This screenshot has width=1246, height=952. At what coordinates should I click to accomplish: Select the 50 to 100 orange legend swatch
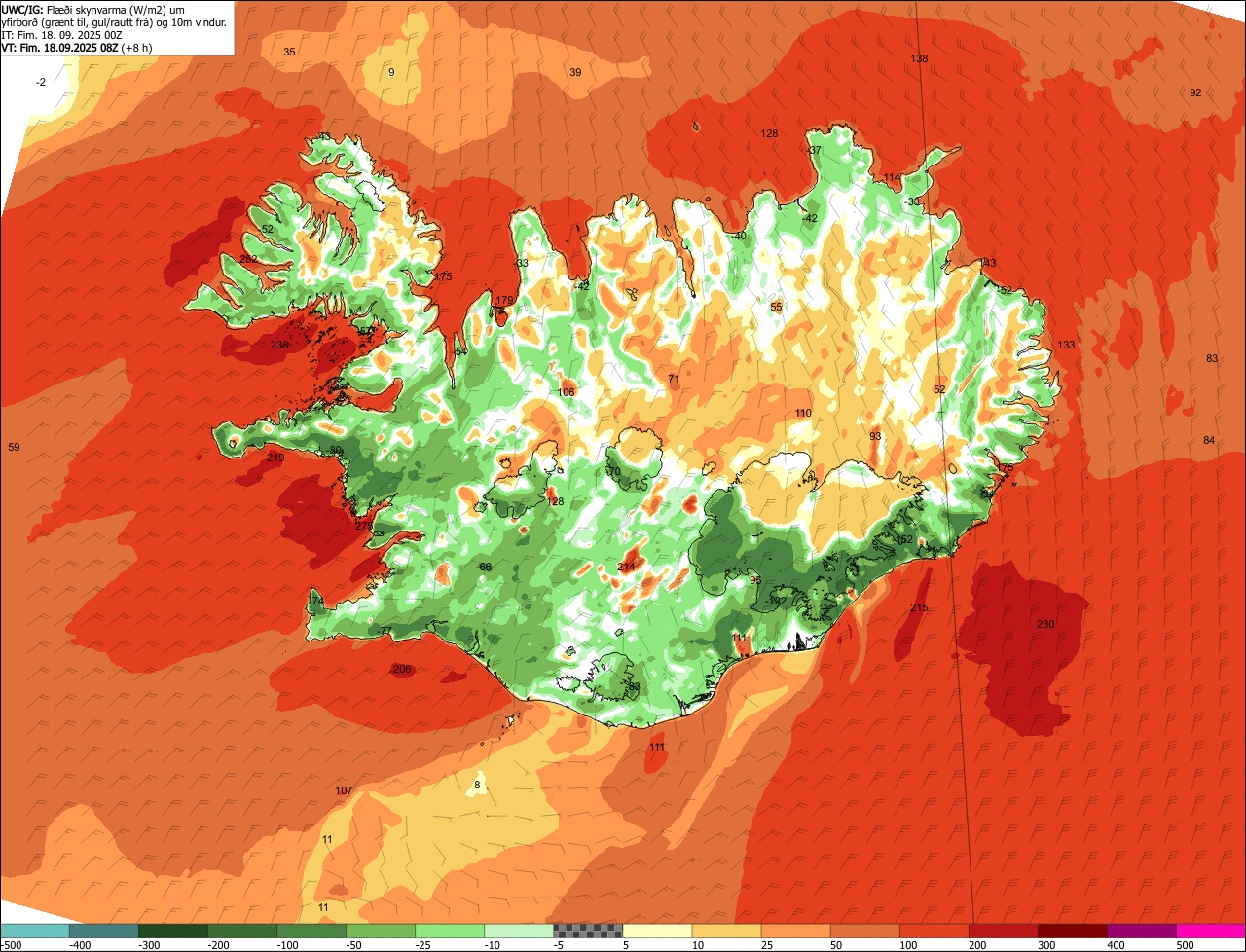863,931
